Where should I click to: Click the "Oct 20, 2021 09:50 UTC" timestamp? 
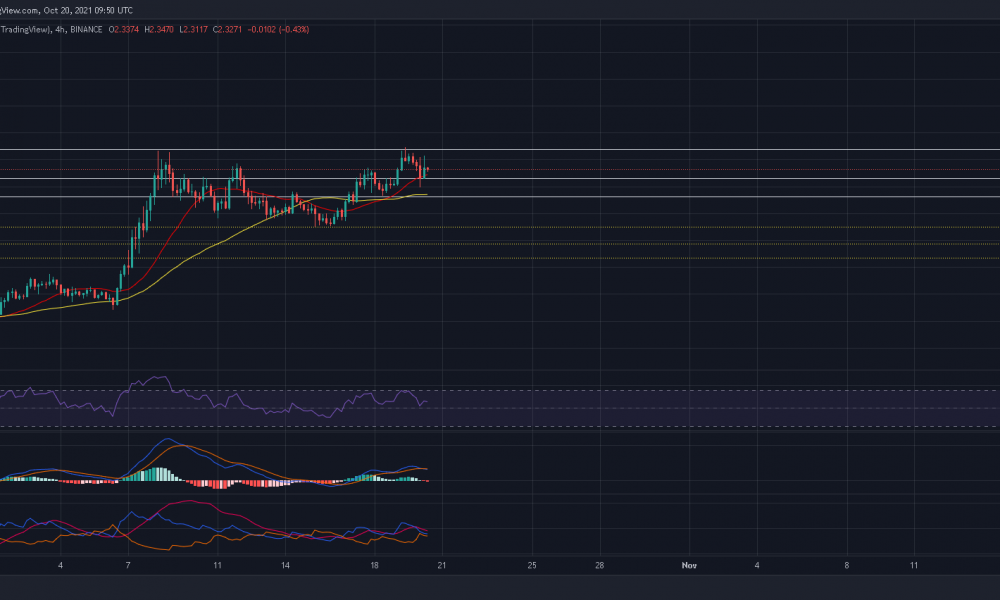pyautogui.click(x=88, y=10)
